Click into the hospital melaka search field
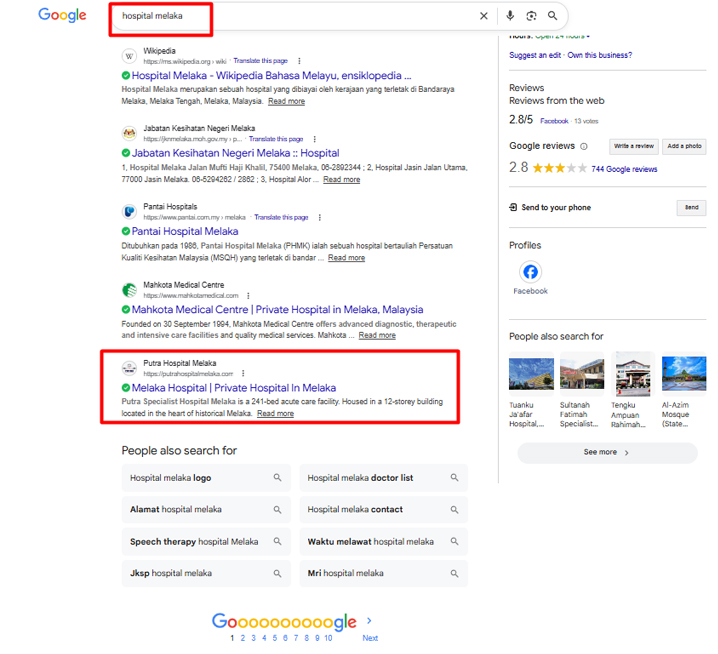 click(293, 16)
